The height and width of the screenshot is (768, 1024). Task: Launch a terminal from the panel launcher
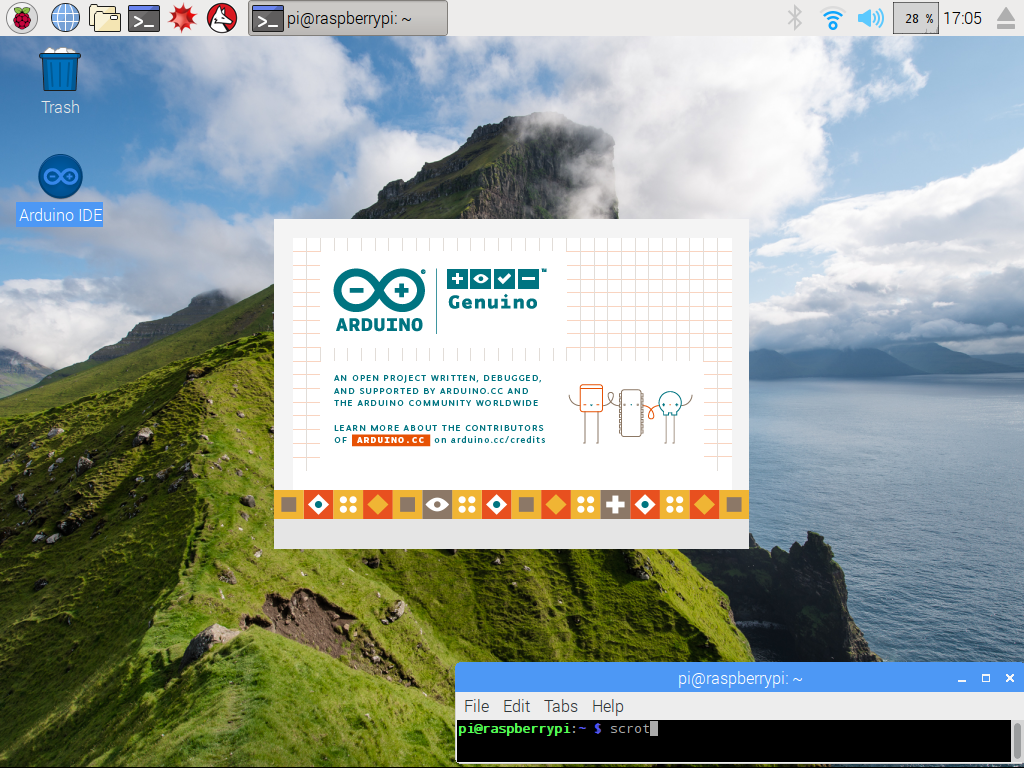(x=145, y=17)
